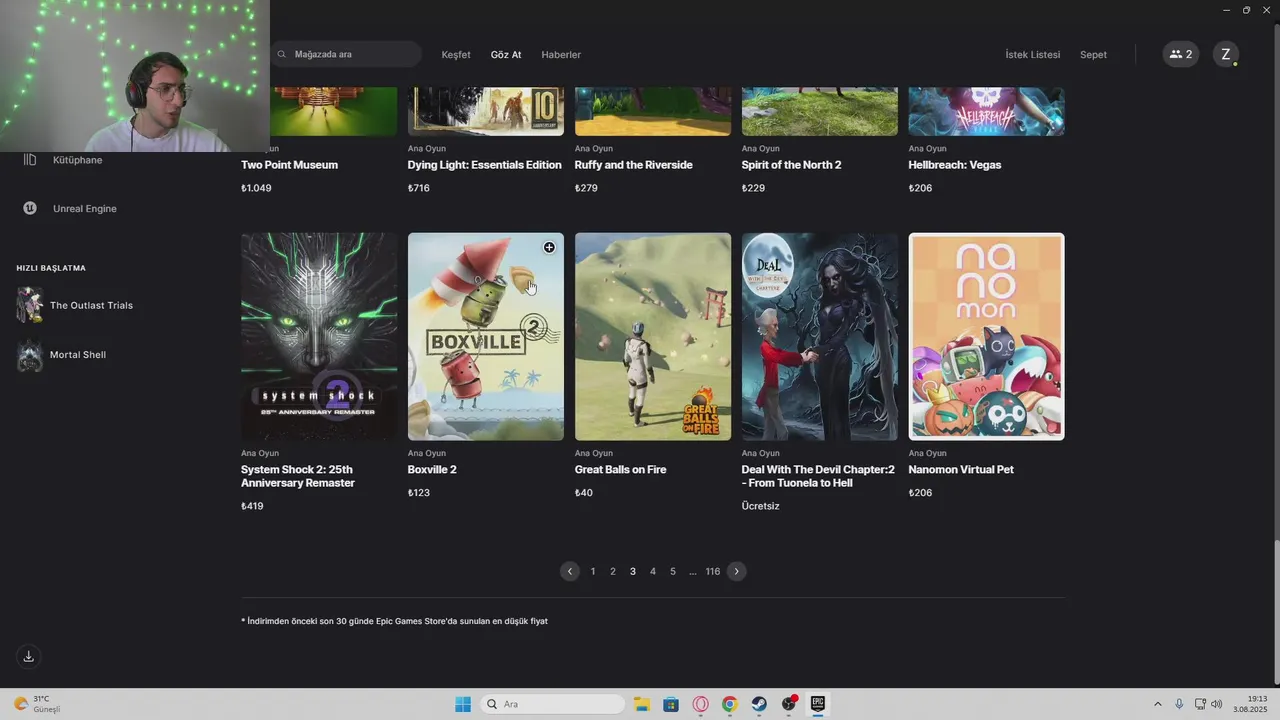Open Great Balls on Fire cover thumbnail
The image size is (1280, 720).
[x=653, y=337]
